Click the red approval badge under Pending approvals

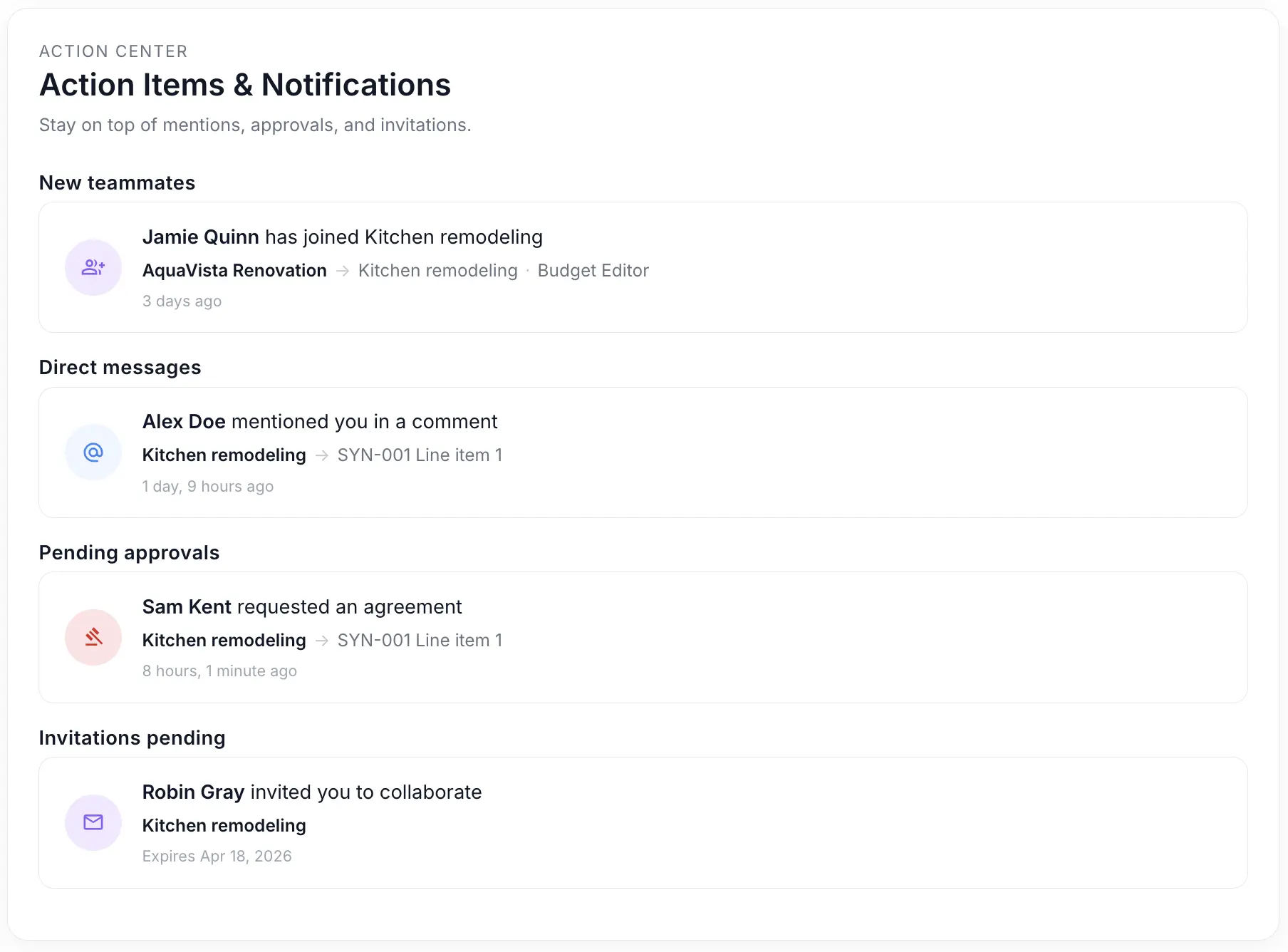93,637
